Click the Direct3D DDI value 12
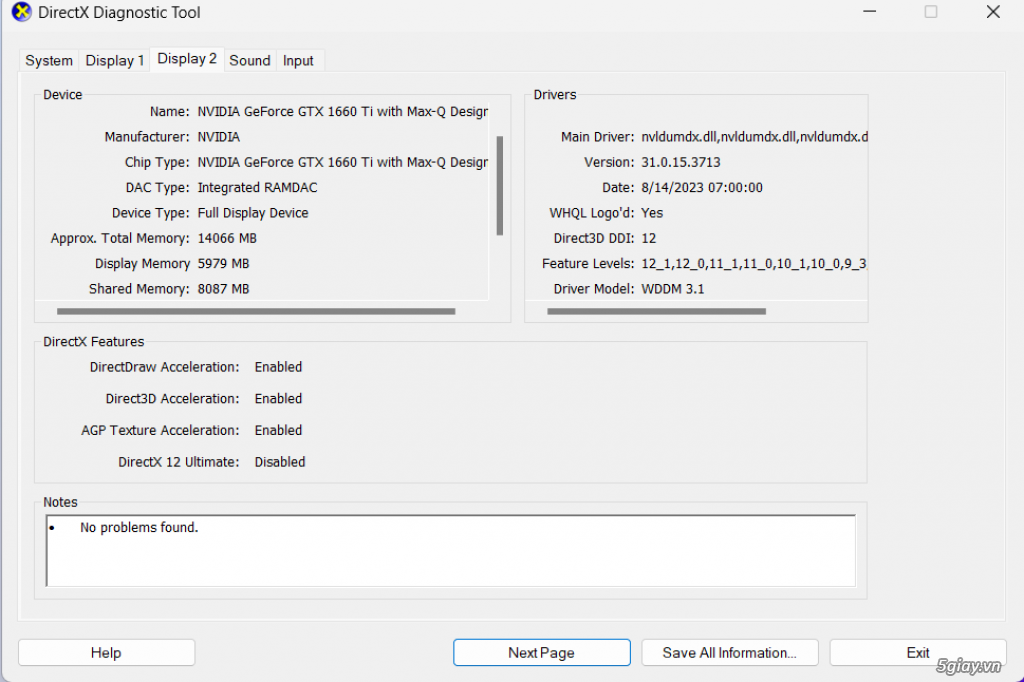This screenshot has width=1024, height=682. click(x=648, y=238)
